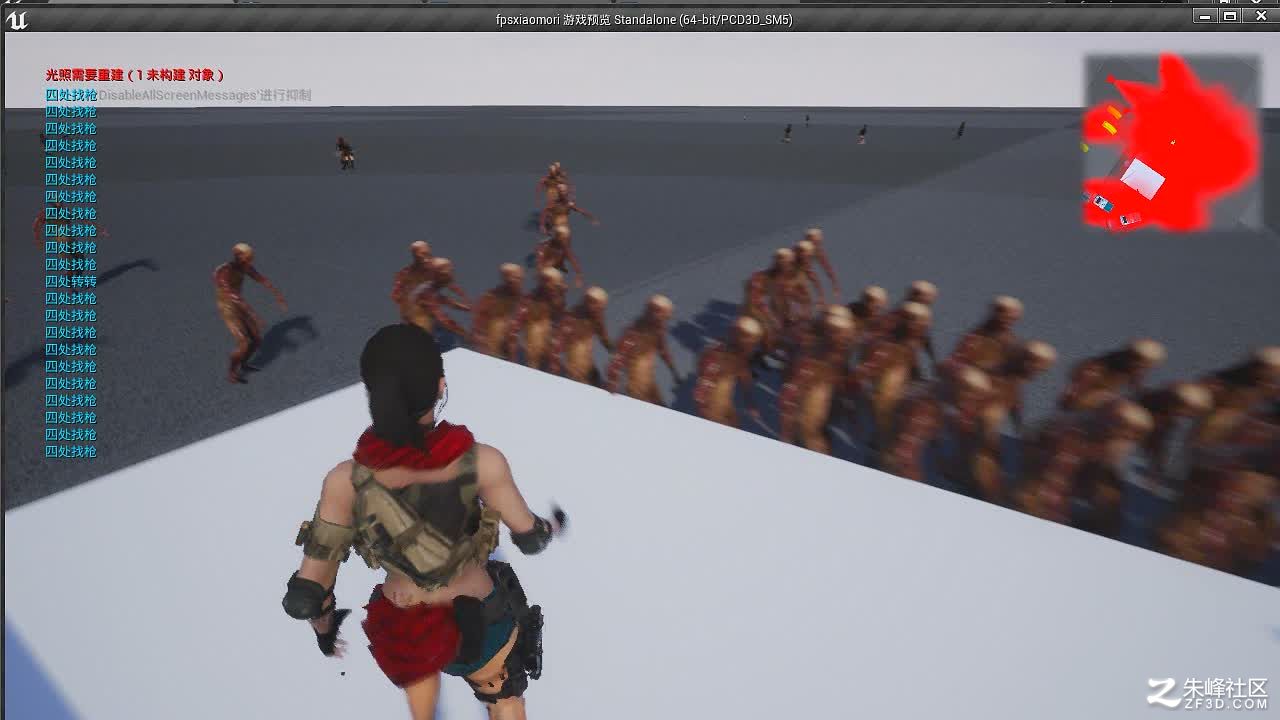Click the 'DisableAllScreenMessages' hint text

click(205, 95)
